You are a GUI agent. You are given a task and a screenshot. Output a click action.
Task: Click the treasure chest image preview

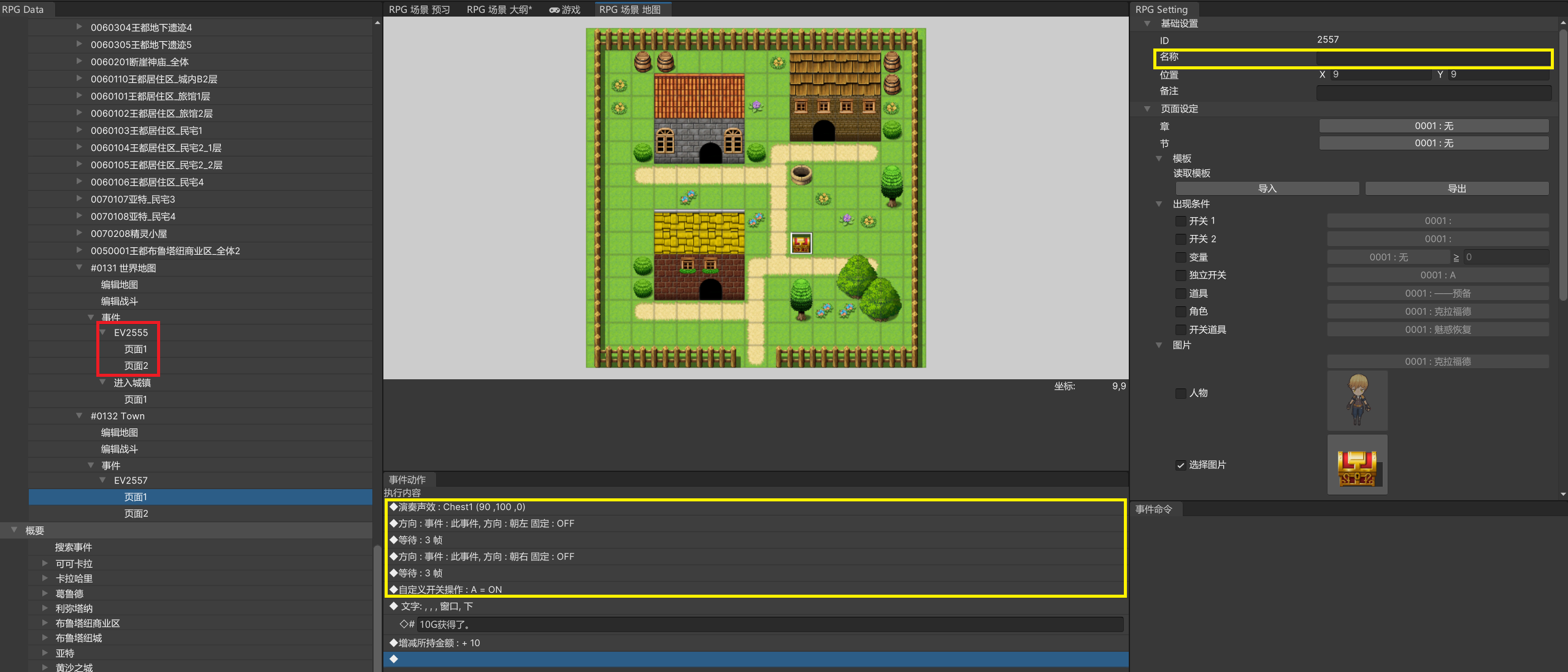tap(1357, 465)
